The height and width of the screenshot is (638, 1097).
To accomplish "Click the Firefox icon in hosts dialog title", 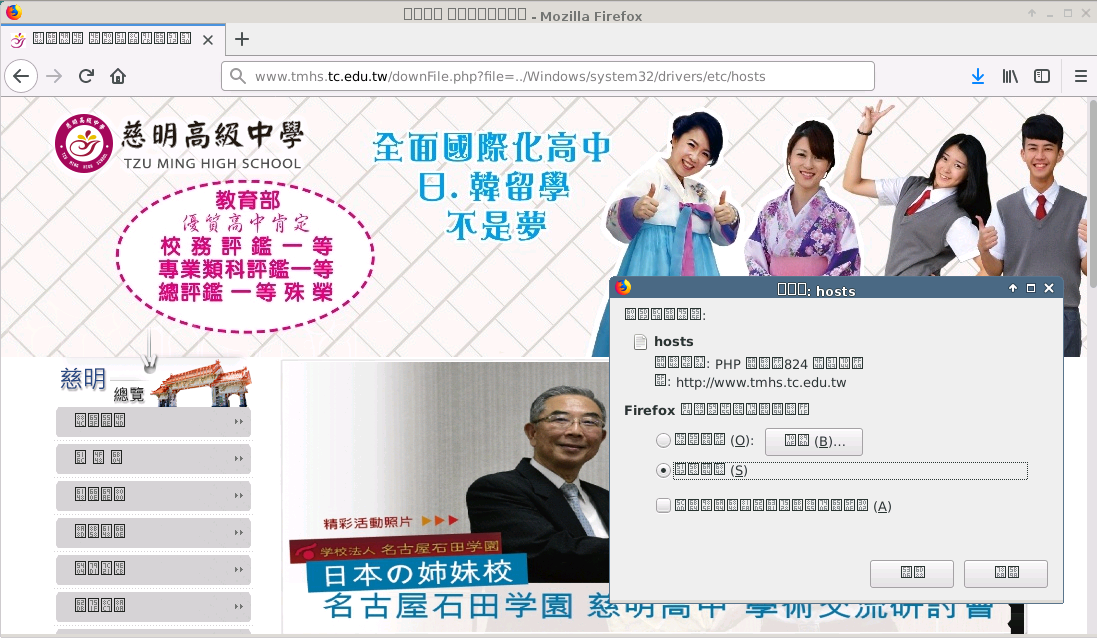I will [x=623, y=288].
